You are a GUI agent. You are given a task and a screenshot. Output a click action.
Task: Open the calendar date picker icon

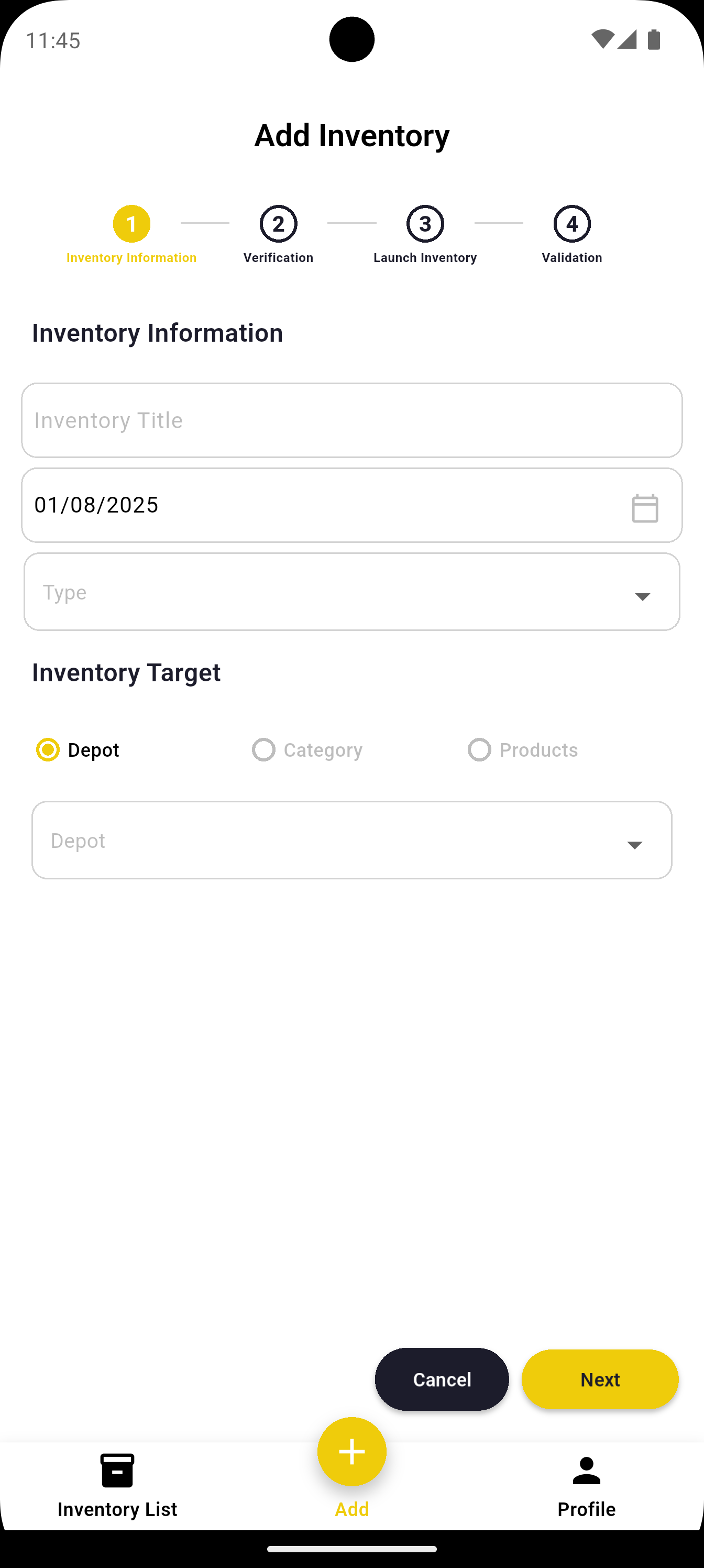coord(644,508)
